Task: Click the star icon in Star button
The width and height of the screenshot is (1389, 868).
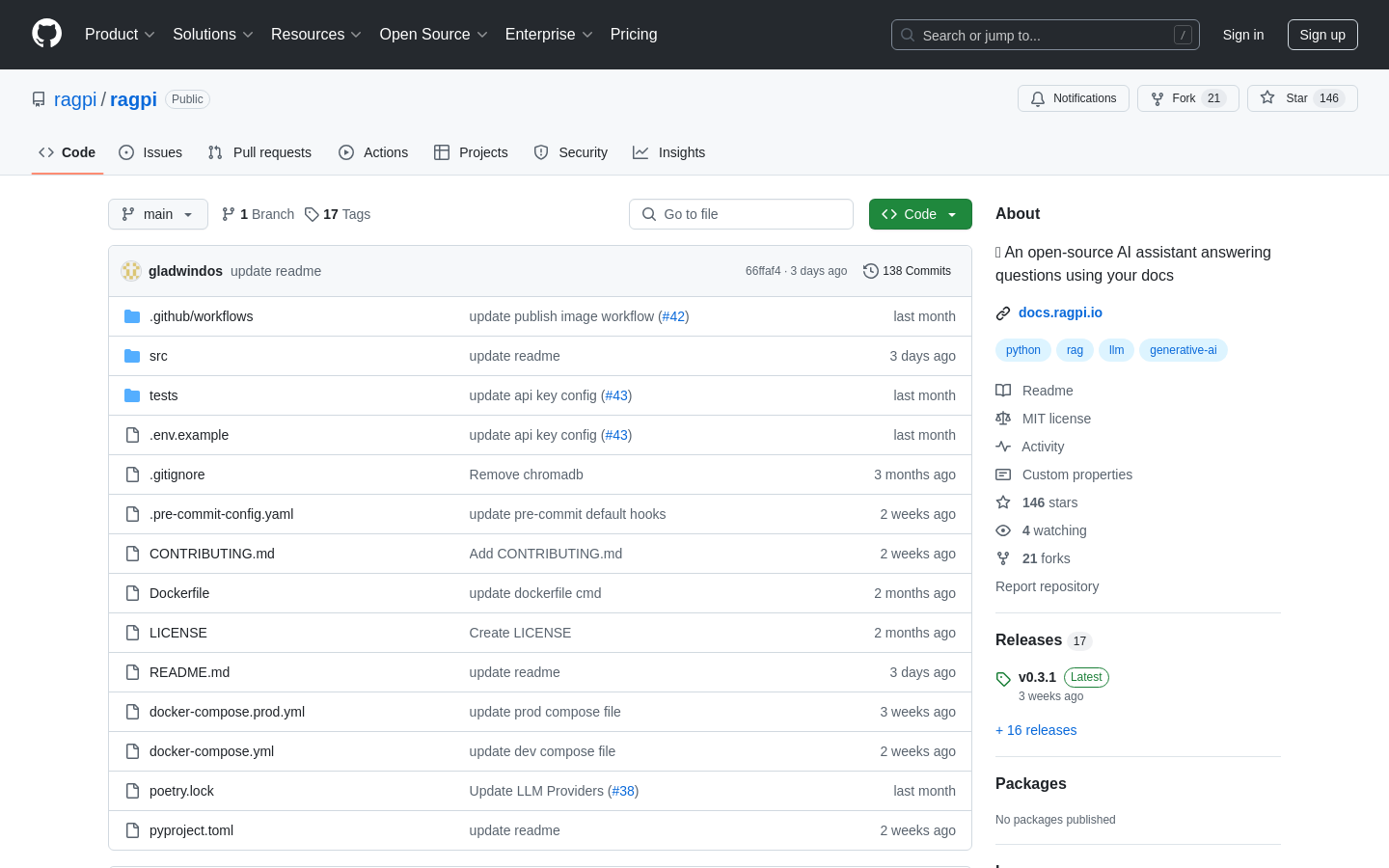Action: click(1267, 97)
